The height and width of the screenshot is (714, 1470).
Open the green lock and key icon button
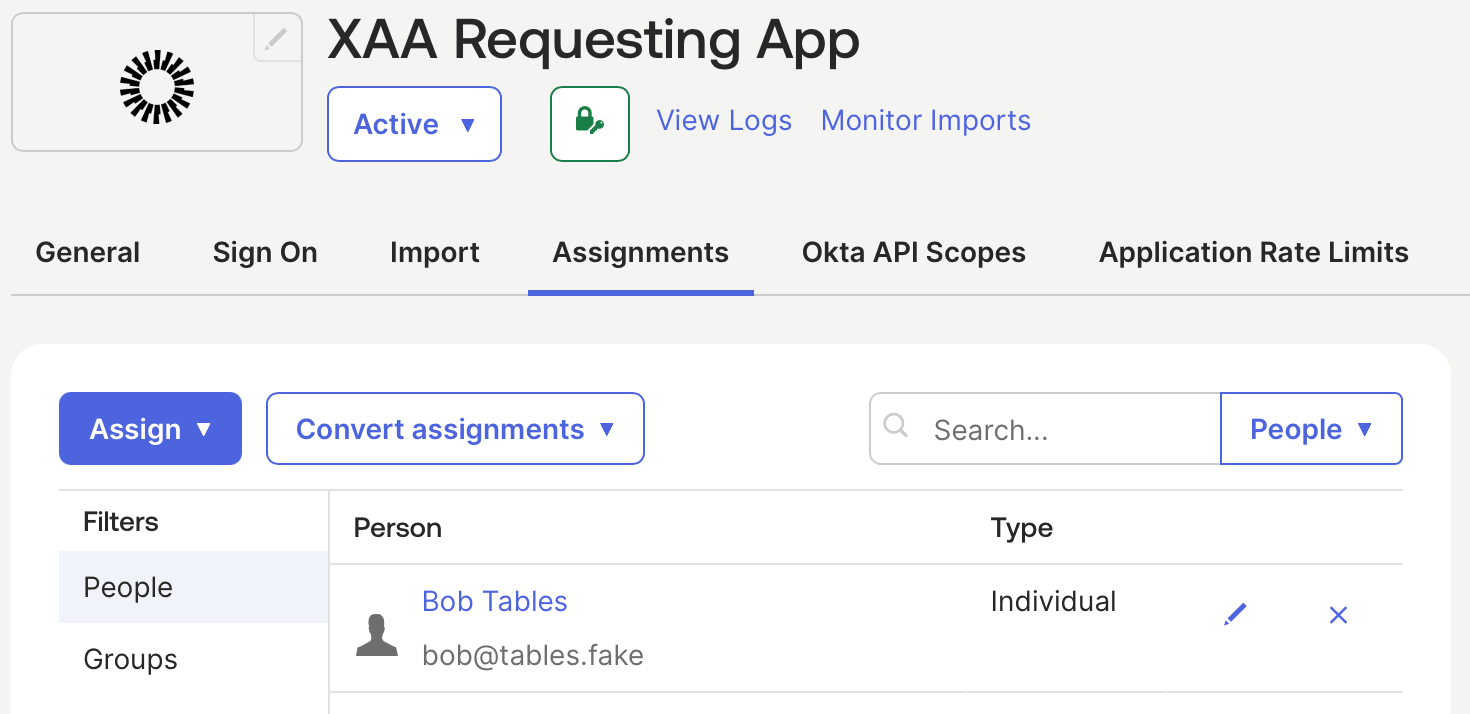click(x=590, y=123)
